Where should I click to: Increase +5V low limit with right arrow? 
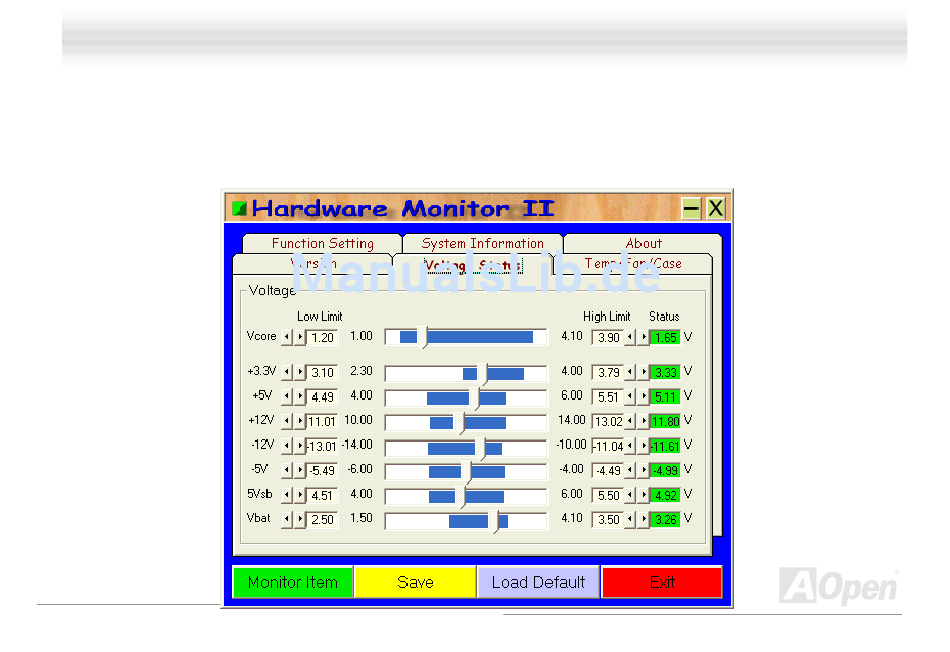[x=300, y=396]
